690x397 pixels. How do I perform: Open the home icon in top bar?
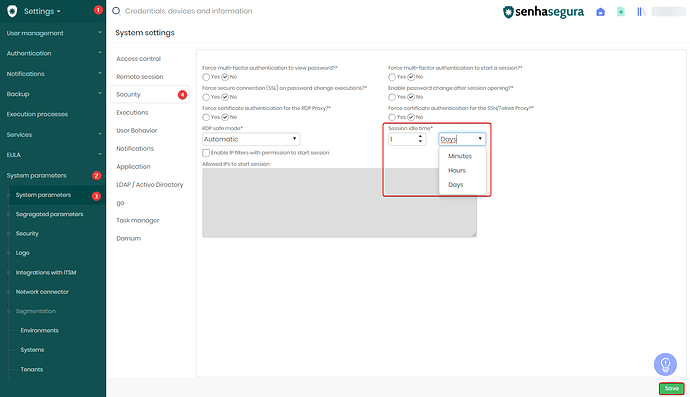click(600, 12)
